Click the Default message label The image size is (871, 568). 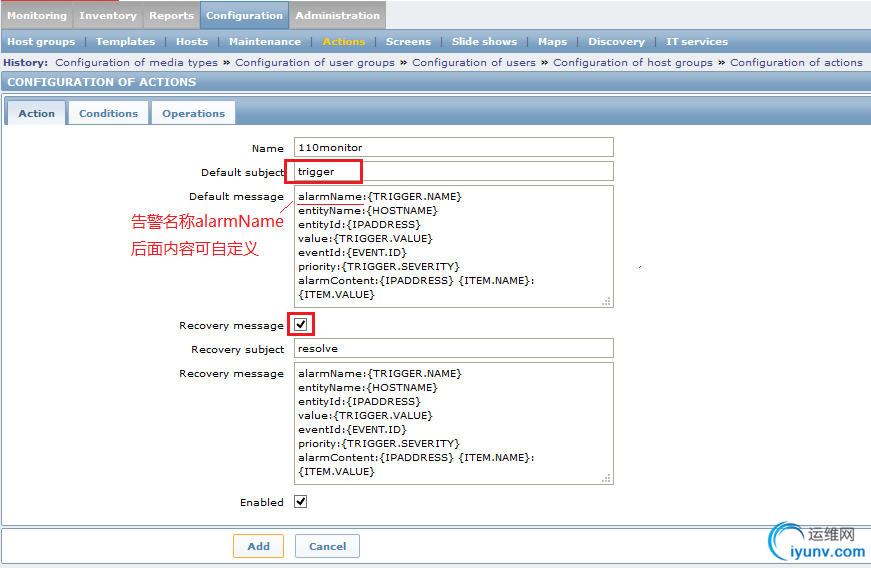coord(236,197)
